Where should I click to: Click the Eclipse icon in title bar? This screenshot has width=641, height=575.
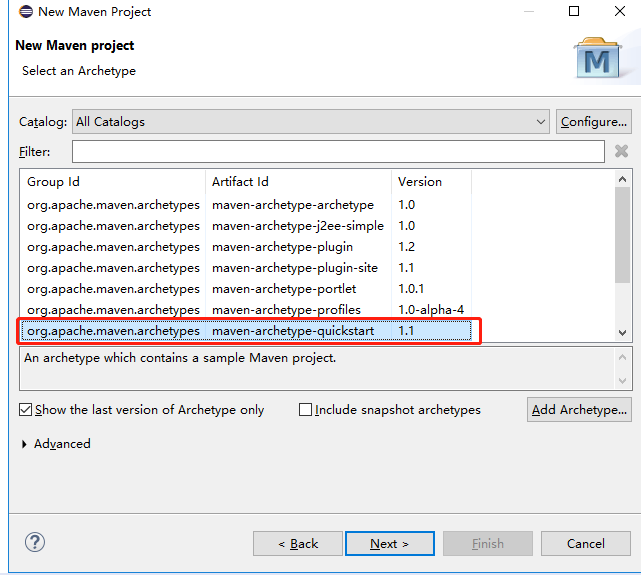pos(26,11)
